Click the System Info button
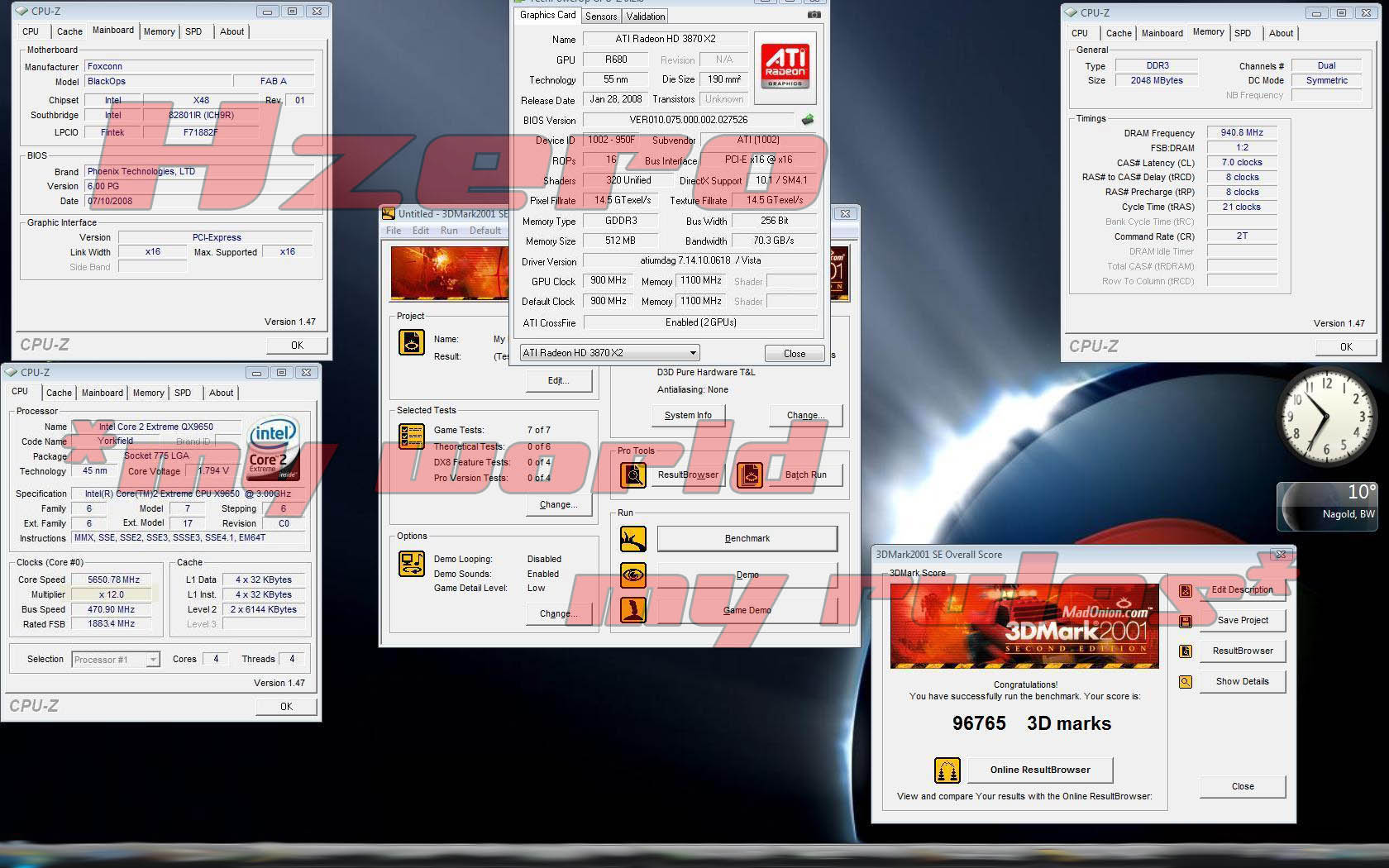The image size is (1389, 868). click(x=688, y=416)
